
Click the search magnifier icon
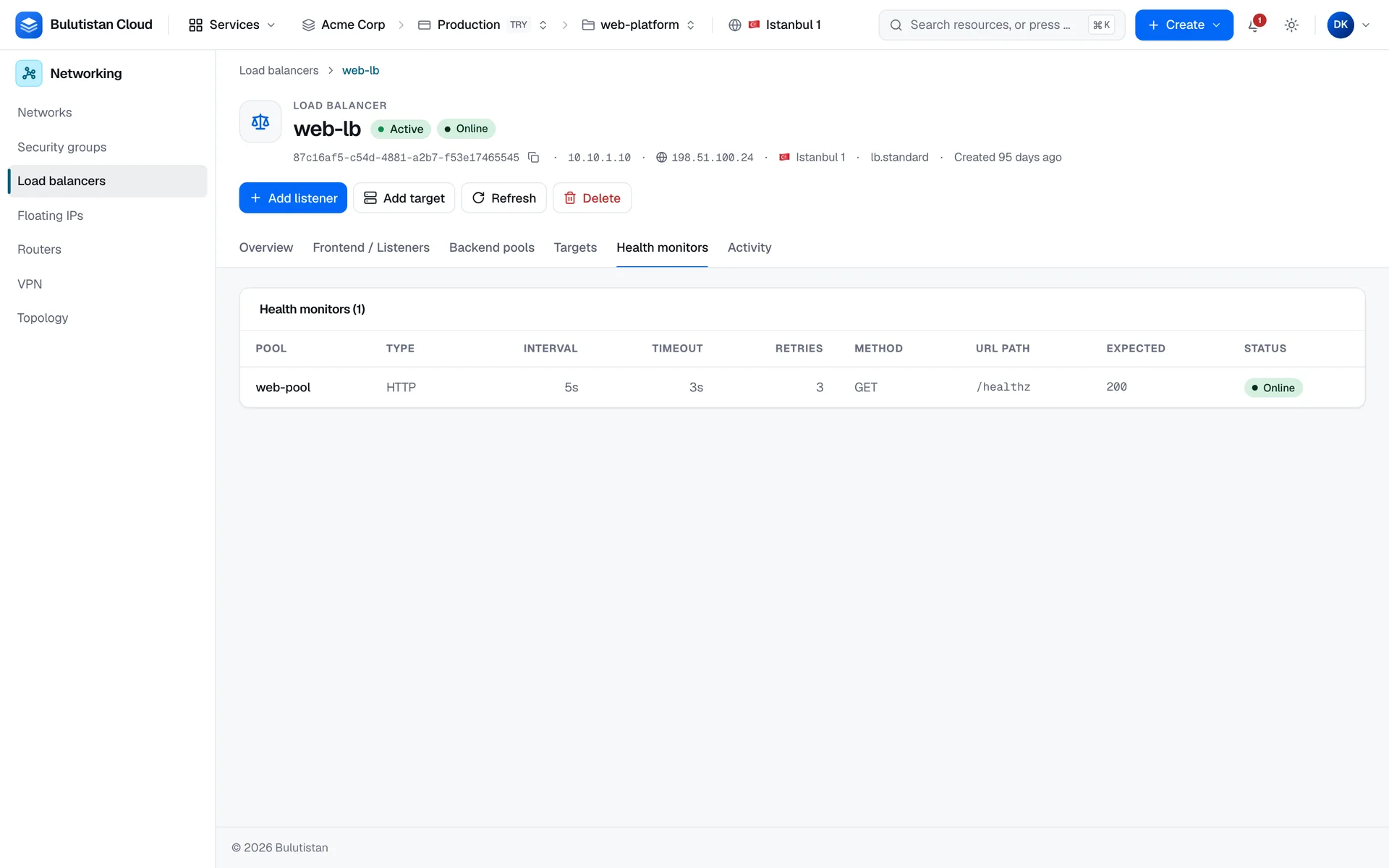[896, 25]
